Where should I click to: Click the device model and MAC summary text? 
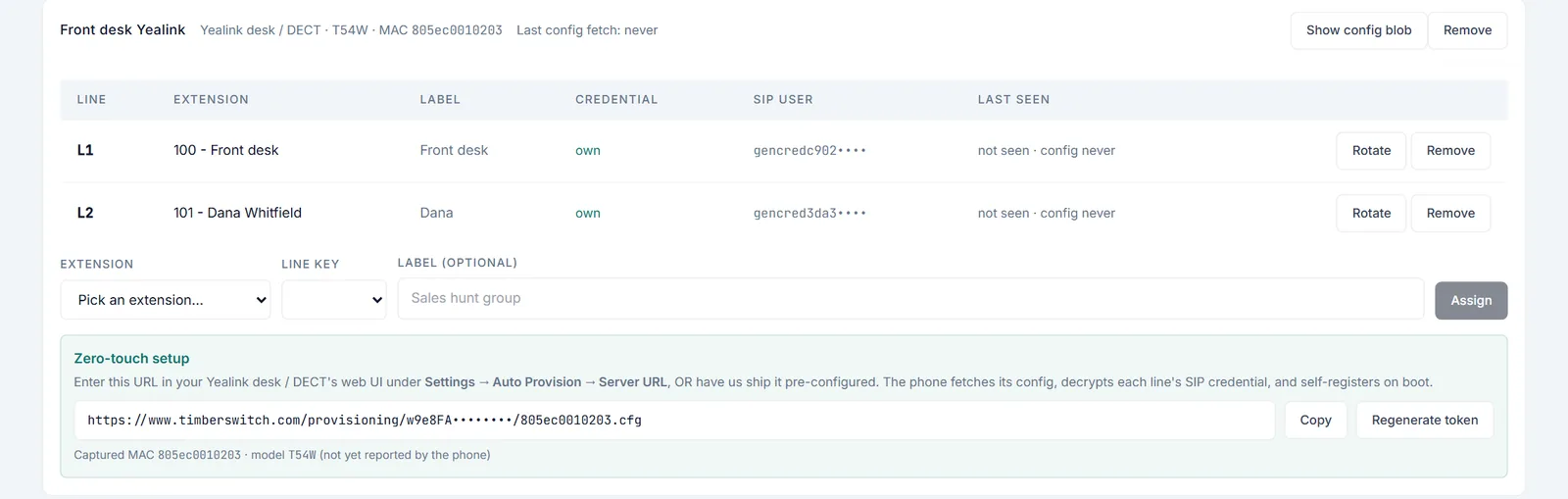351,30
